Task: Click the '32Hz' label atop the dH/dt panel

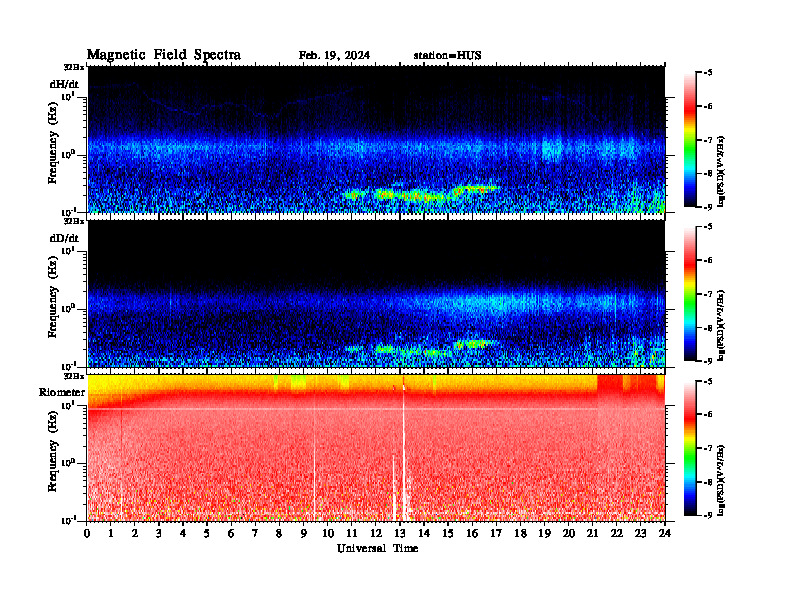Action: 74,67
